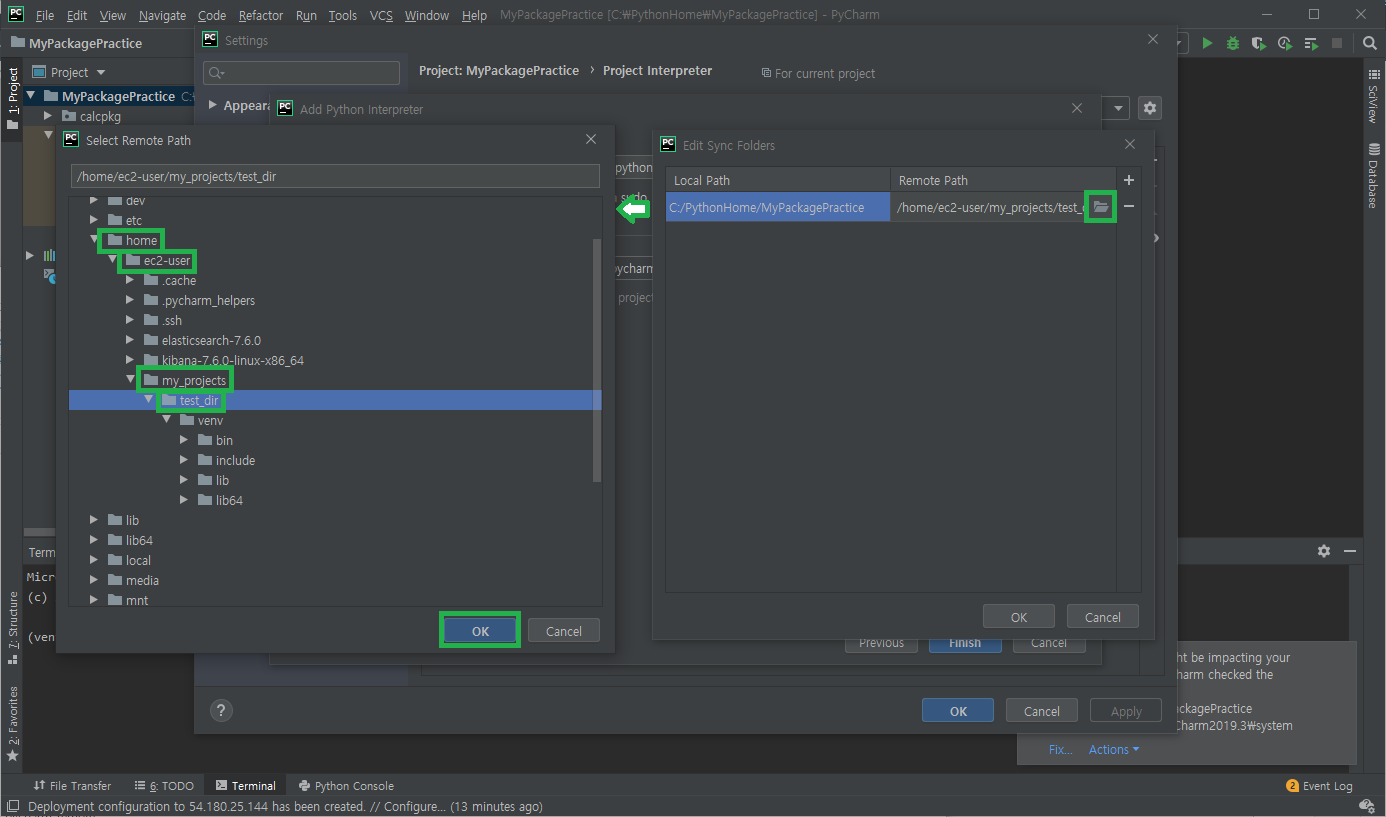Open the Navigate menu

162,15
